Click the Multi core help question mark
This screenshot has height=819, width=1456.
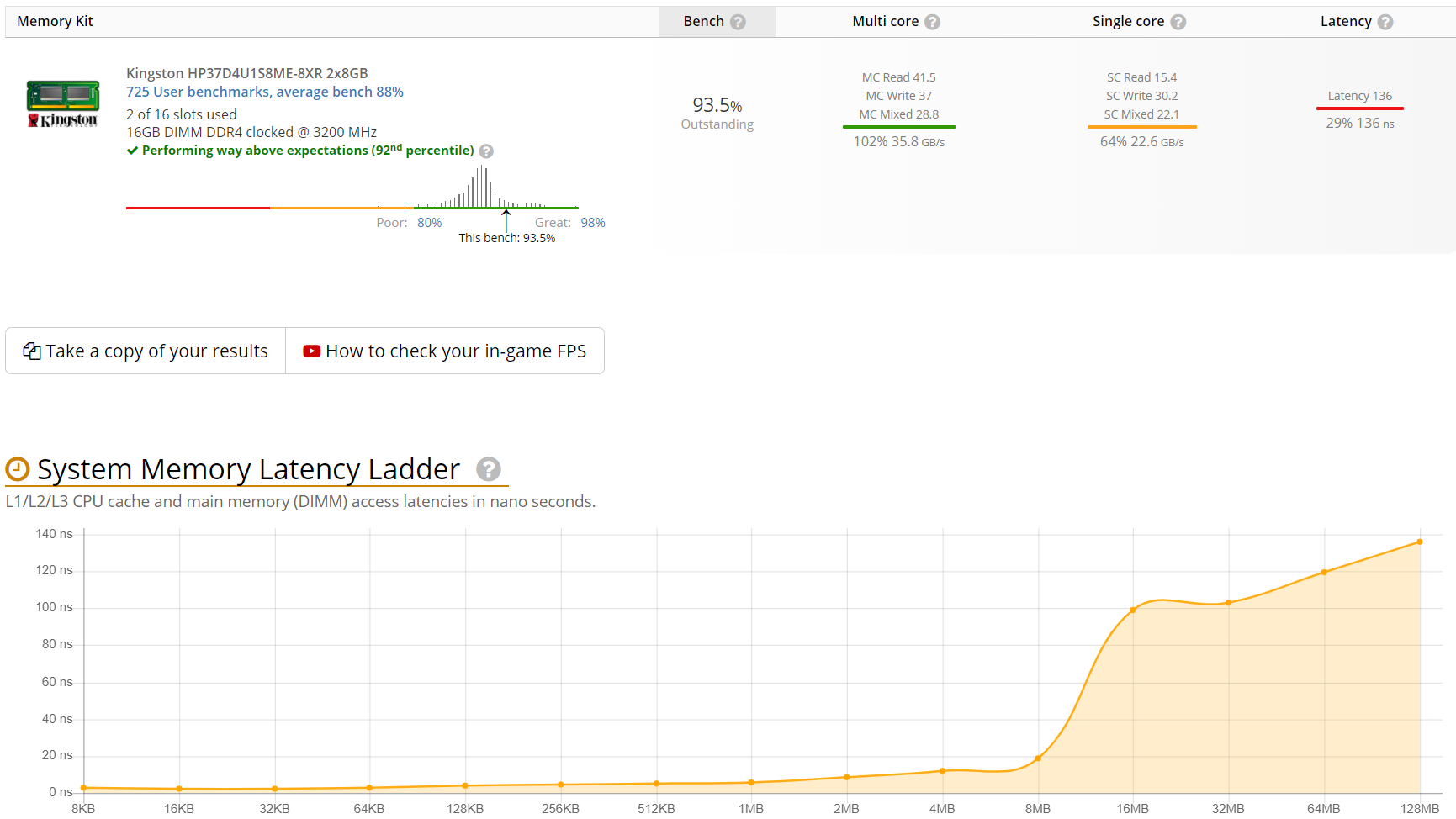coord(932,22)
